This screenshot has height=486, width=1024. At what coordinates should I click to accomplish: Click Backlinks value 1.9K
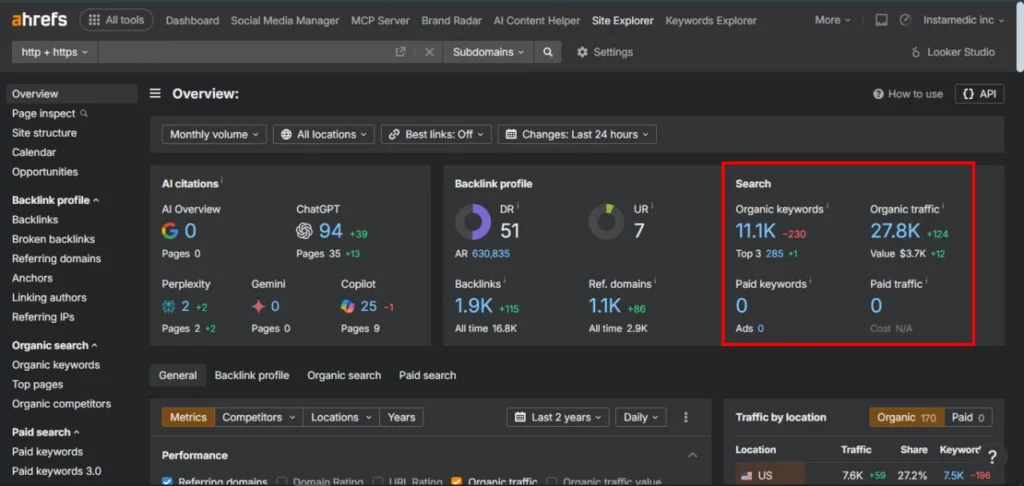pos(473,306)
